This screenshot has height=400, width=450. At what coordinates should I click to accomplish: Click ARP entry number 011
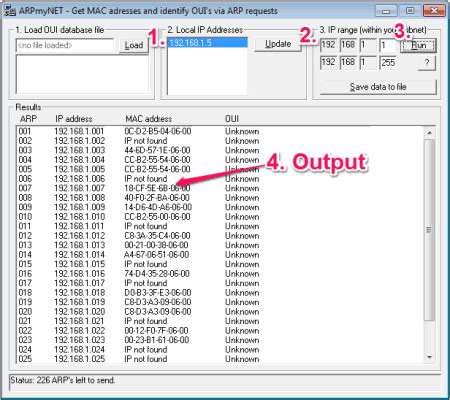click(x=25, y=226)
